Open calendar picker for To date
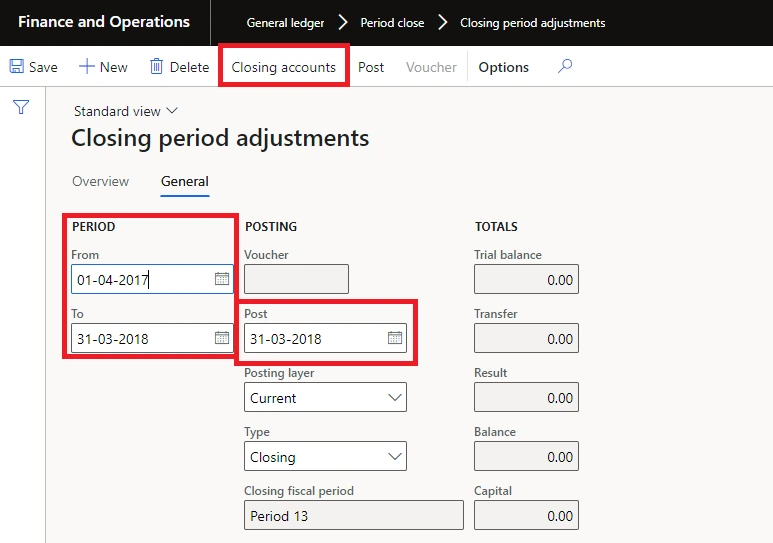773x543 pixels. coord(222,338)
